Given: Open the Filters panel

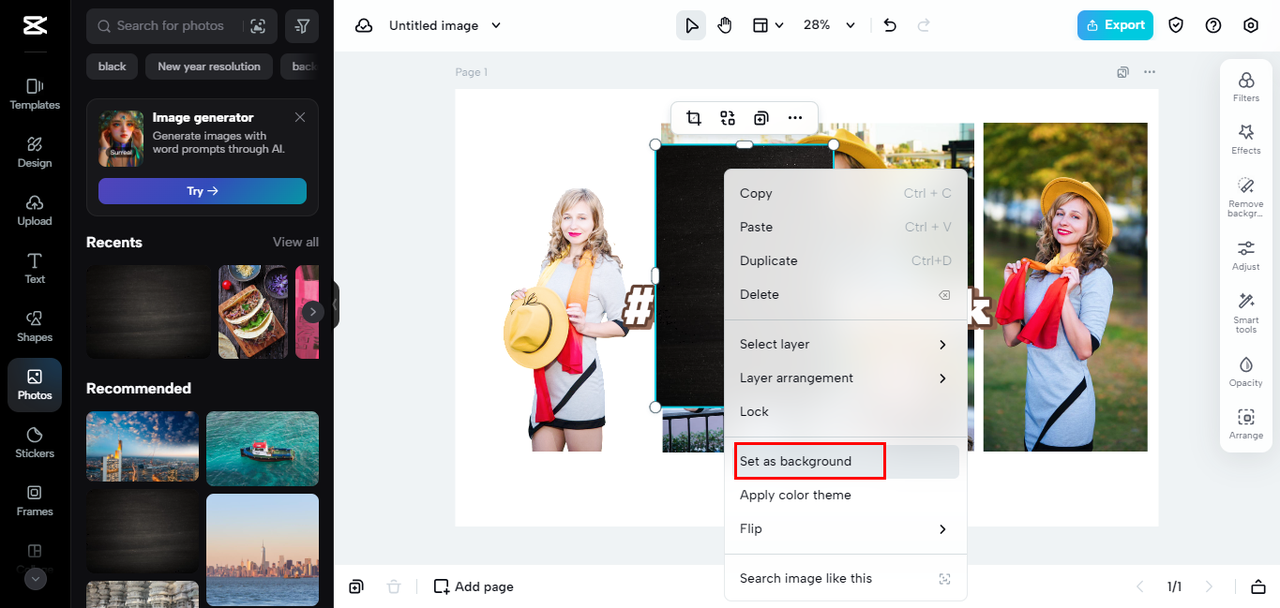Looking at the screenshot, I should tap(1246, 87).
